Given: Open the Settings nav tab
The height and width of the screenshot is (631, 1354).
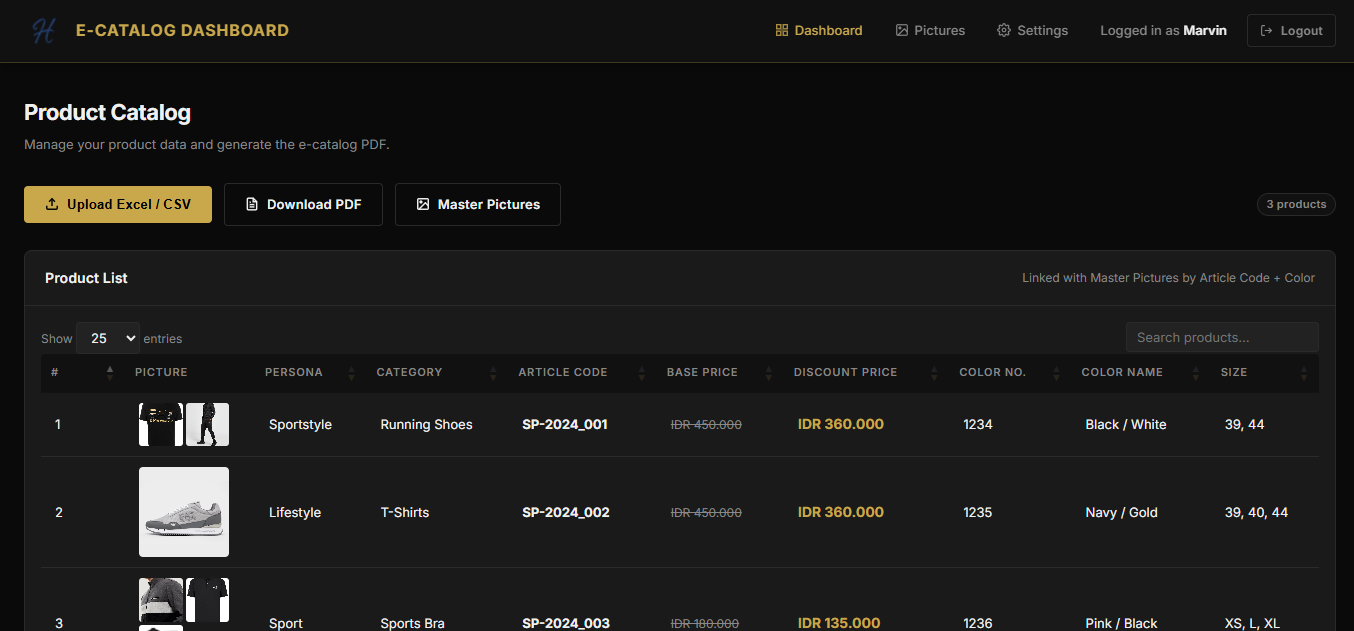Looking at the screenshot, I should pos(1032,31).
